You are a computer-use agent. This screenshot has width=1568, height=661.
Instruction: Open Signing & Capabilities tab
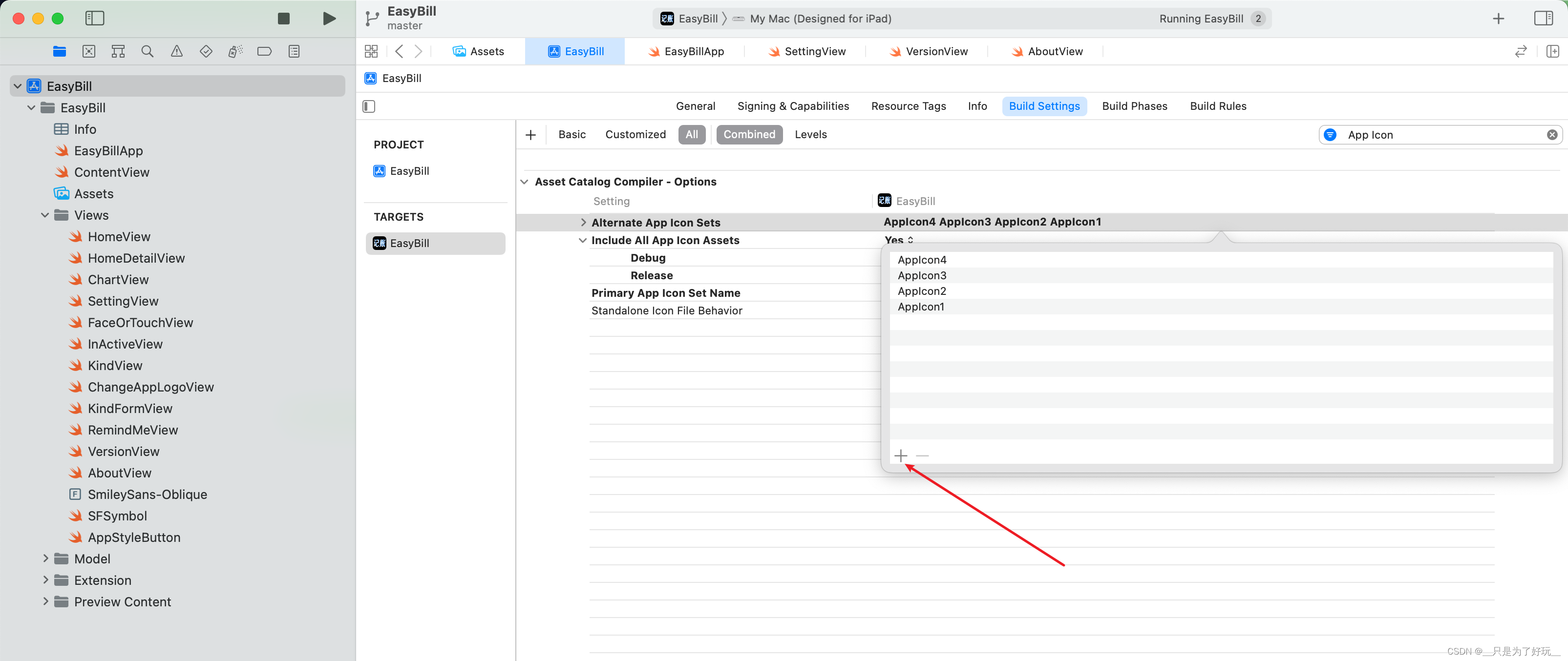(792, 106)
